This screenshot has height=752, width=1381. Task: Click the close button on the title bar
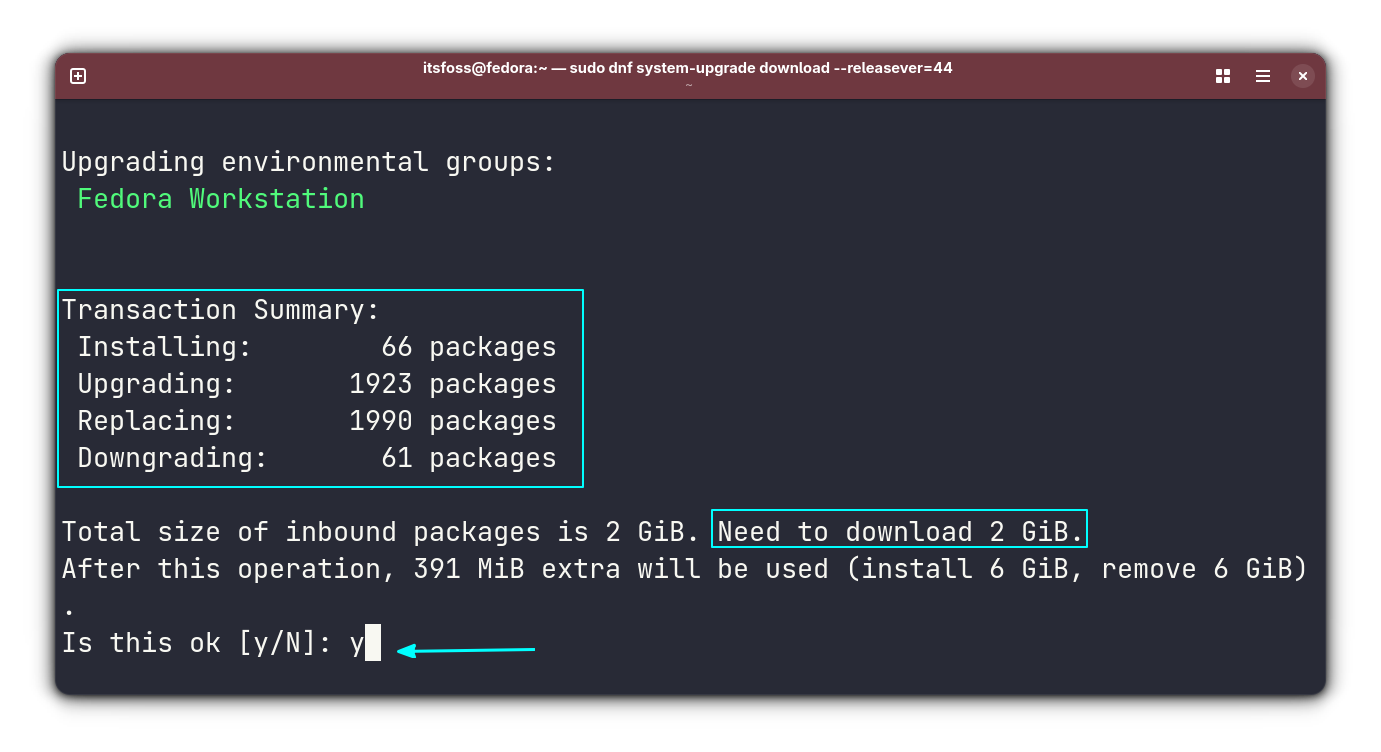(x=1302, y=75)
